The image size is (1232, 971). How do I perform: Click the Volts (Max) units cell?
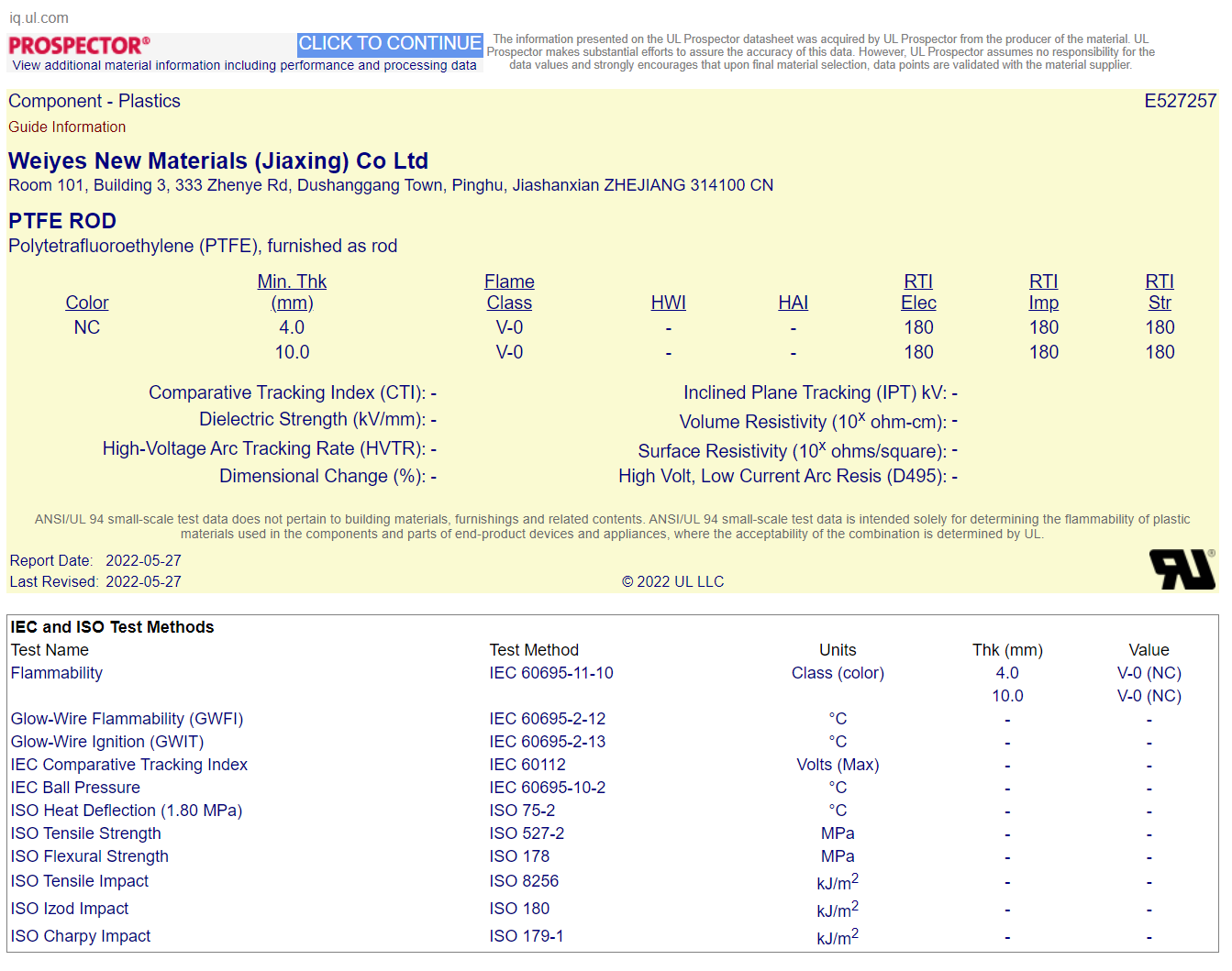point(838,765)
